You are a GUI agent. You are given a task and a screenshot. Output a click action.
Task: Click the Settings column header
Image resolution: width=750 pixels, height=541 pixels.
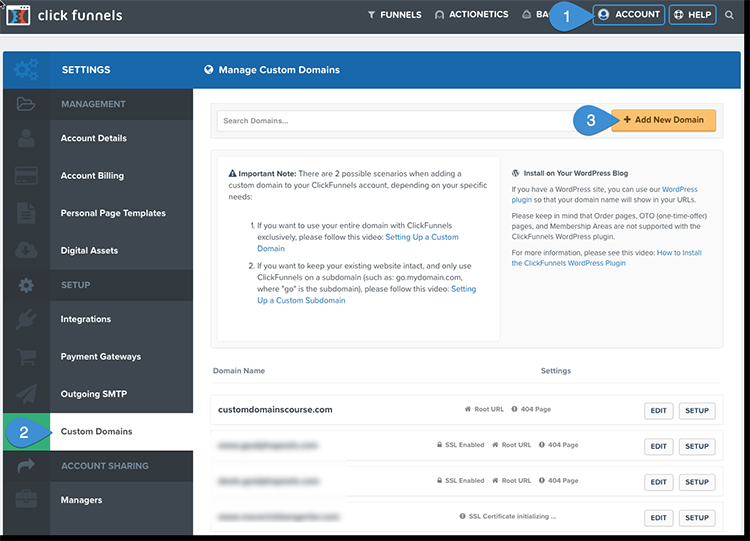click(x=556, y=371)
